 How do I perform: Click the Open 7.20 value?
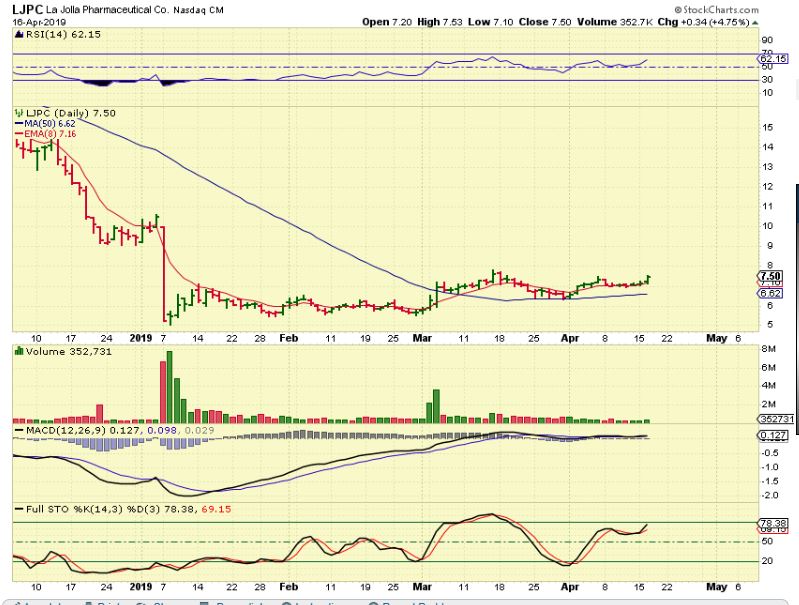(387, 22)
